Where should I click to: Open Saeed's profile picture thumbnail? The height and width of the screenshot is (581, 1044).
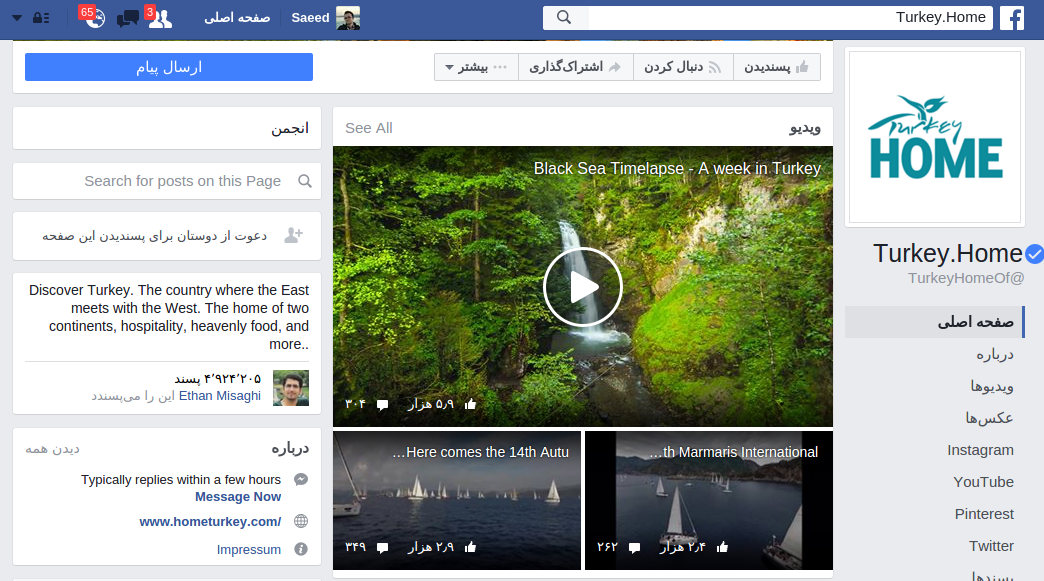point(348,18)
